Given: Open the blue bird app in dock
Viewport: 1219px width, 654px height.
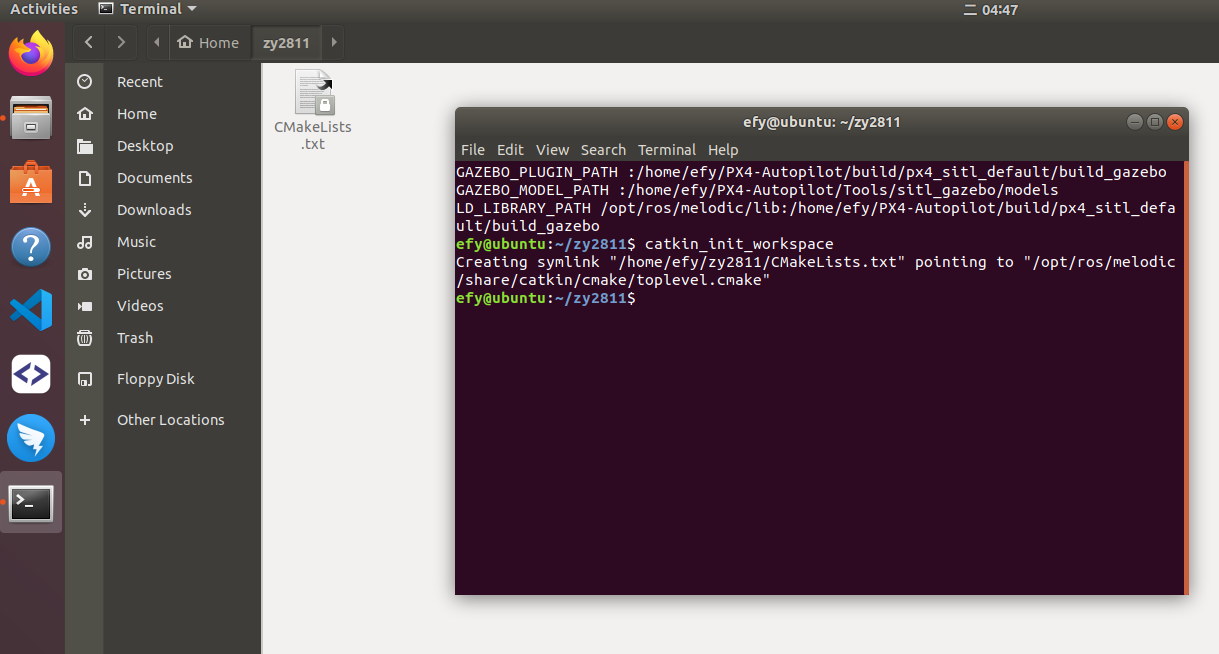Looking at the screenshot, I should (31, 439).
